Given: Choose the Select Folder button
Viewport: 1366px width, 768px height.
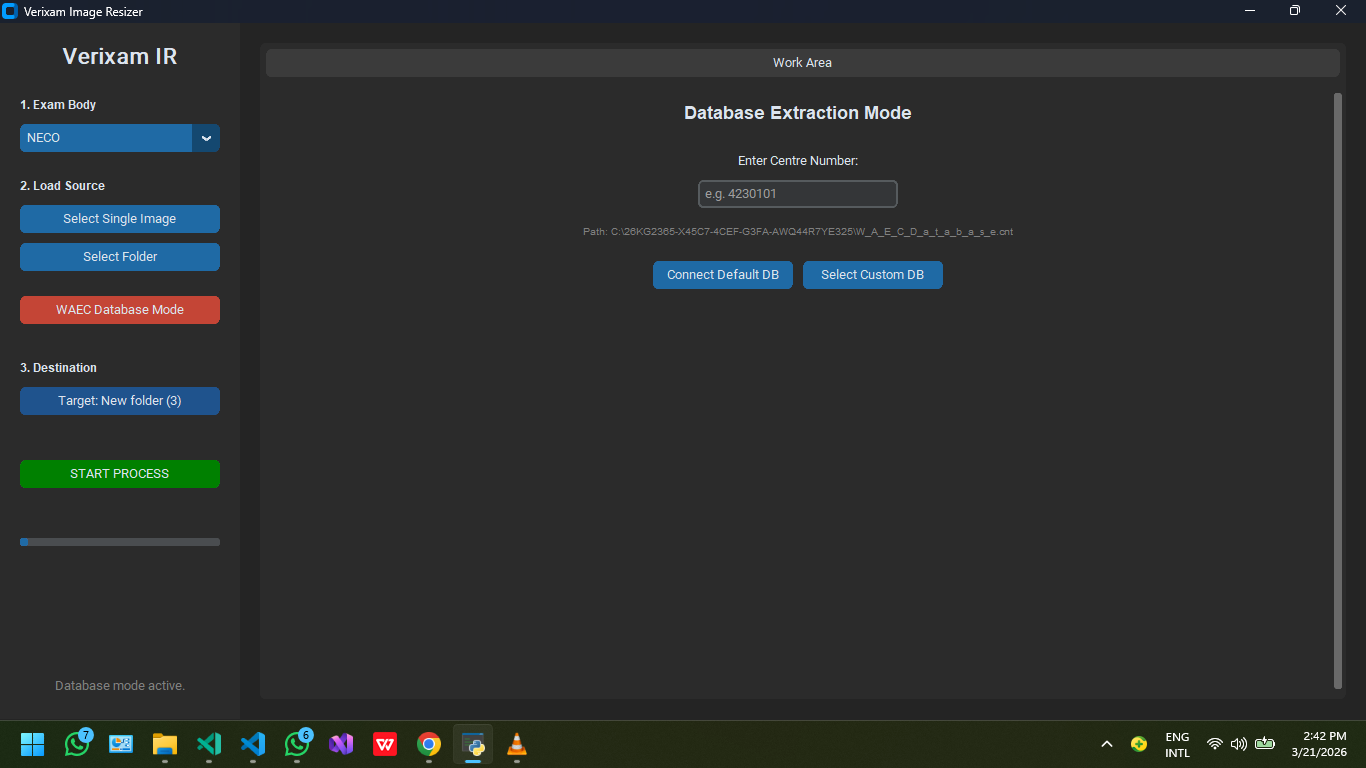Looking at the screenshot, I should point(120,257).
